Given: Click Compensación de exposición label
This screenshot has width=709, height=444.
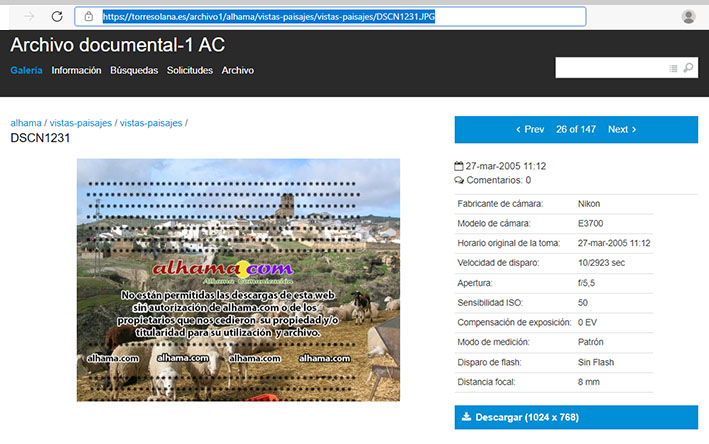Looking at the screenshot, I should 514,322.
